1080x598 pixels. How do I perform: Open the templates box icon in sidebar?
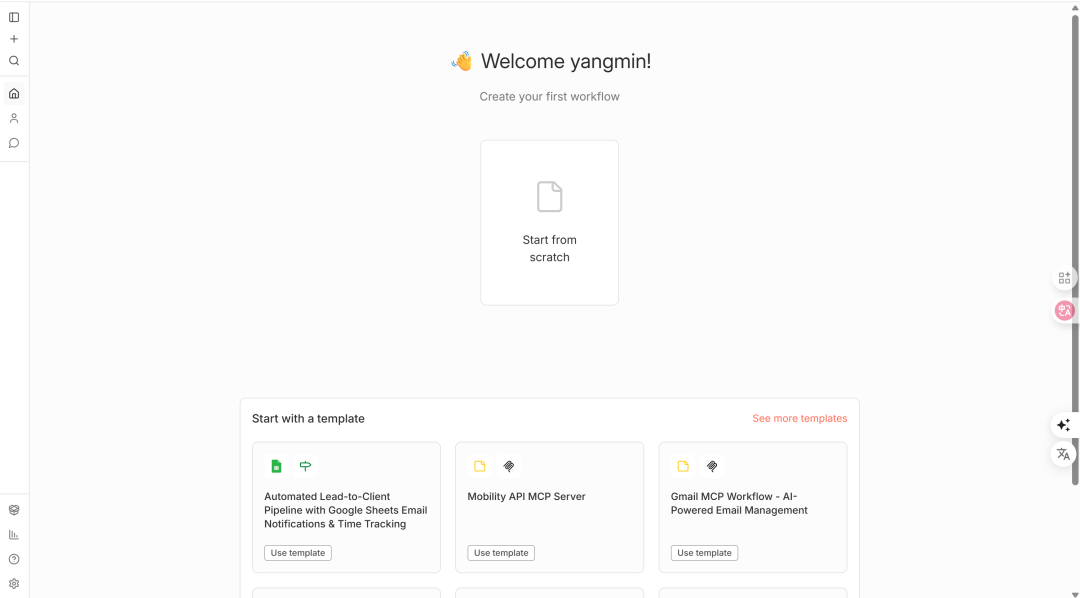[x=14, y=510]
